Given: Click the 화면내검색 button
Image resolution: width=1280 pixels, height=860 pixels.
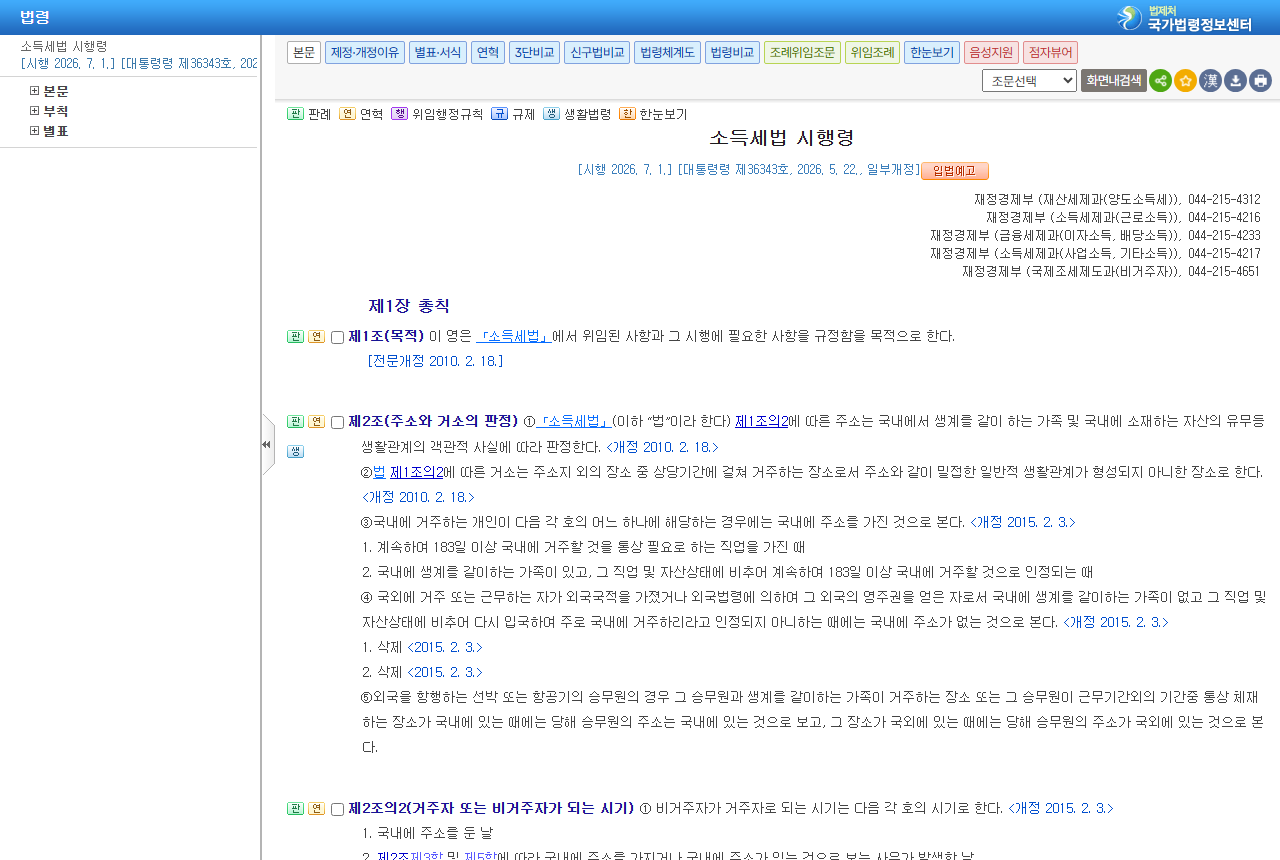Looking at the screenshot, I should click(1113, 81).
